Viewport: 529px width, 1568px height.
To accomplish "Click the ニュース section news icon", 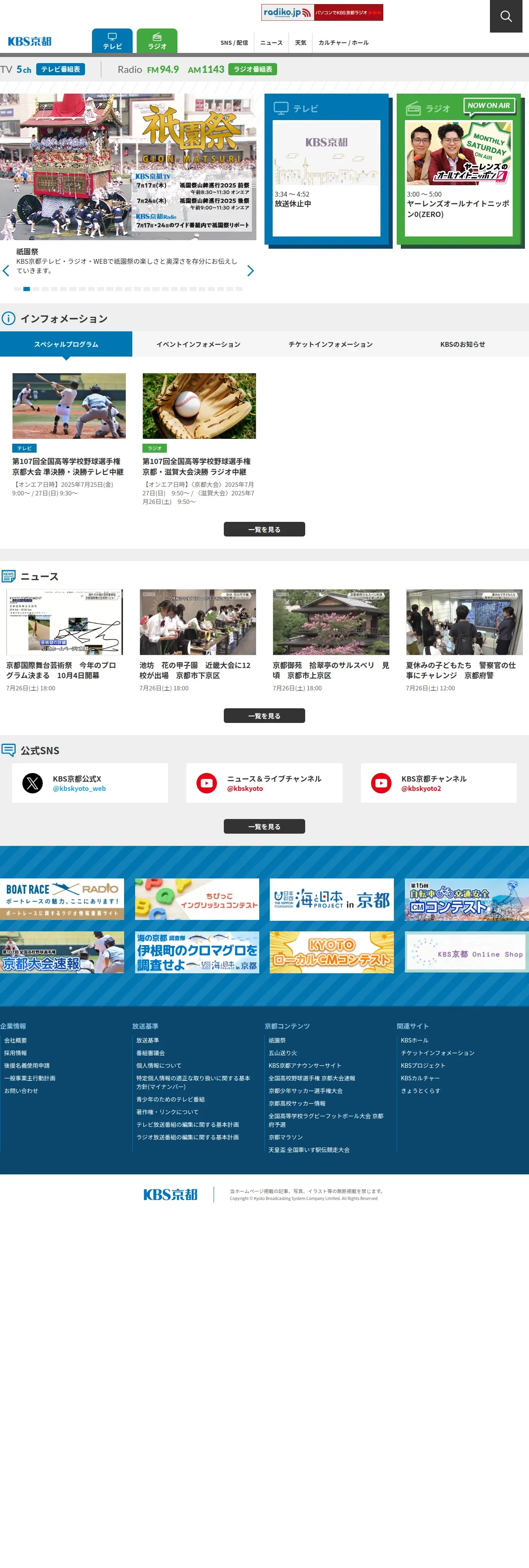I will [x=9, y=576].
